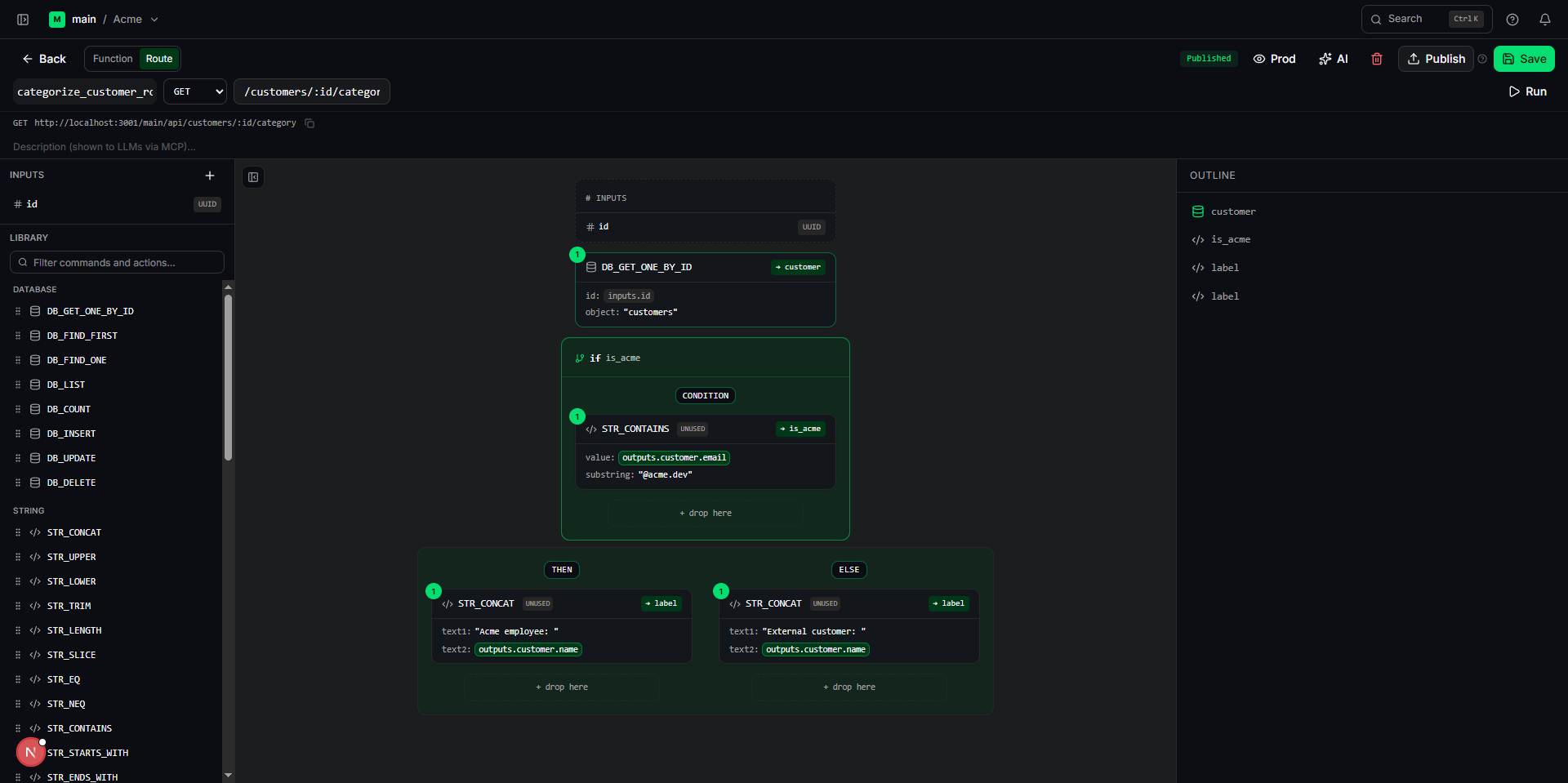Screen dimensions: 1568x783
Task: Click the main breadcrumb link
Action: point(84,20)
